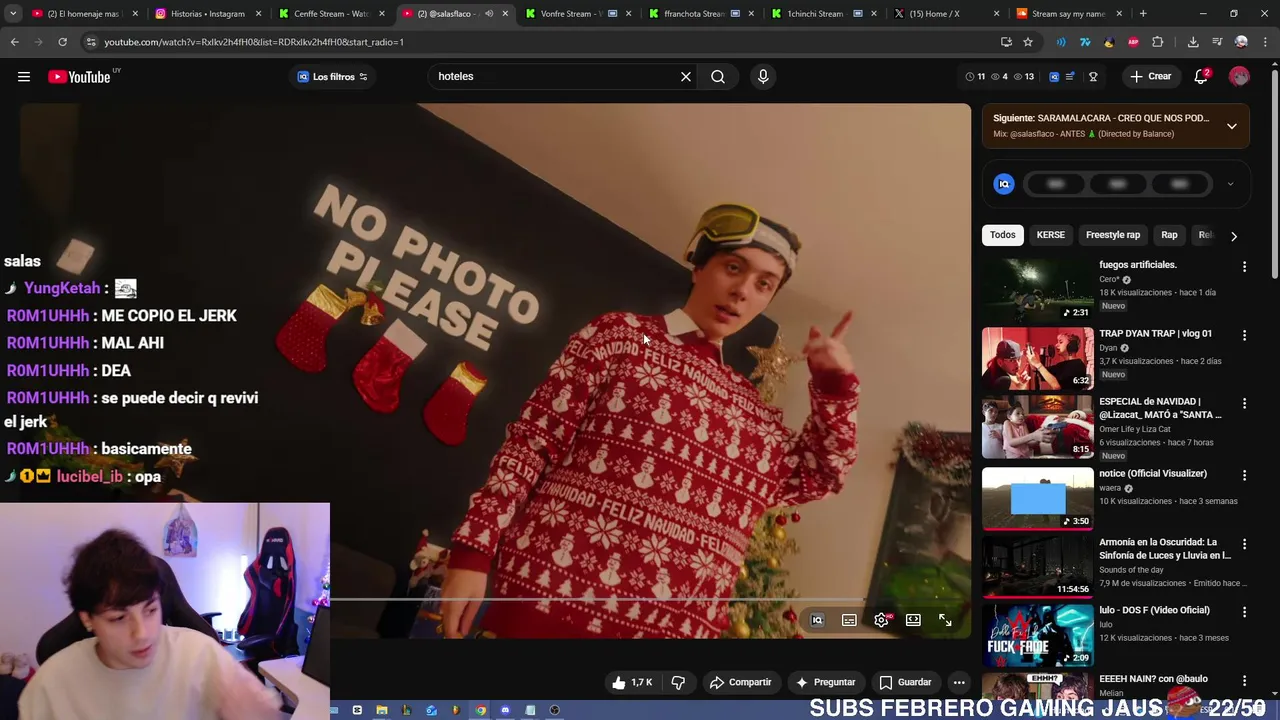Open the browser extensions puzzle icon
This screenshot has height=720, width=1280.
coord(1158,42)
